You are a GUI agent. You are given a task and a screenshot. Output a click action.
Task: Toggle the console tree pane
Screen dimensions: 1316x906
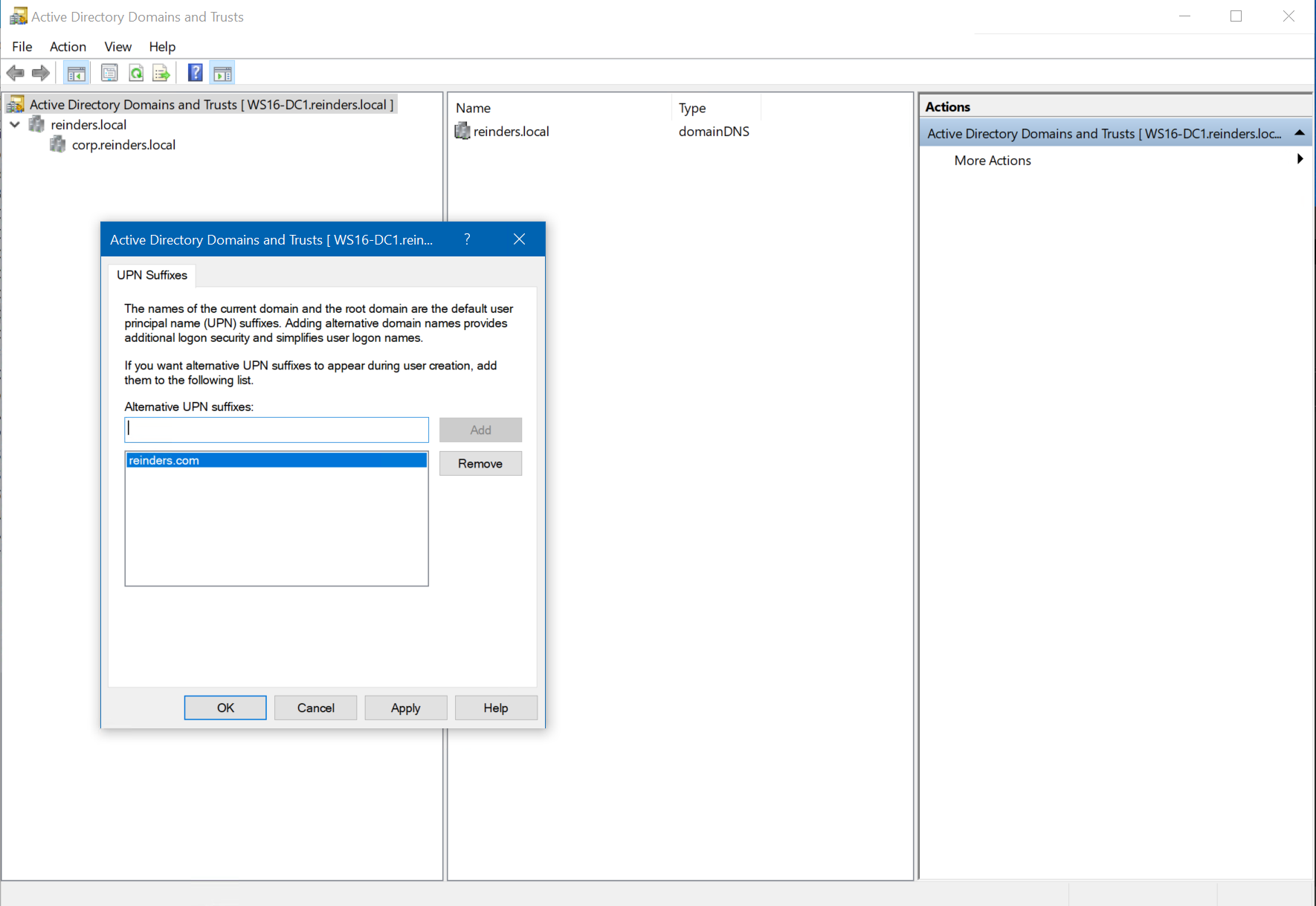pyautogui.click(x=76, y=72)
